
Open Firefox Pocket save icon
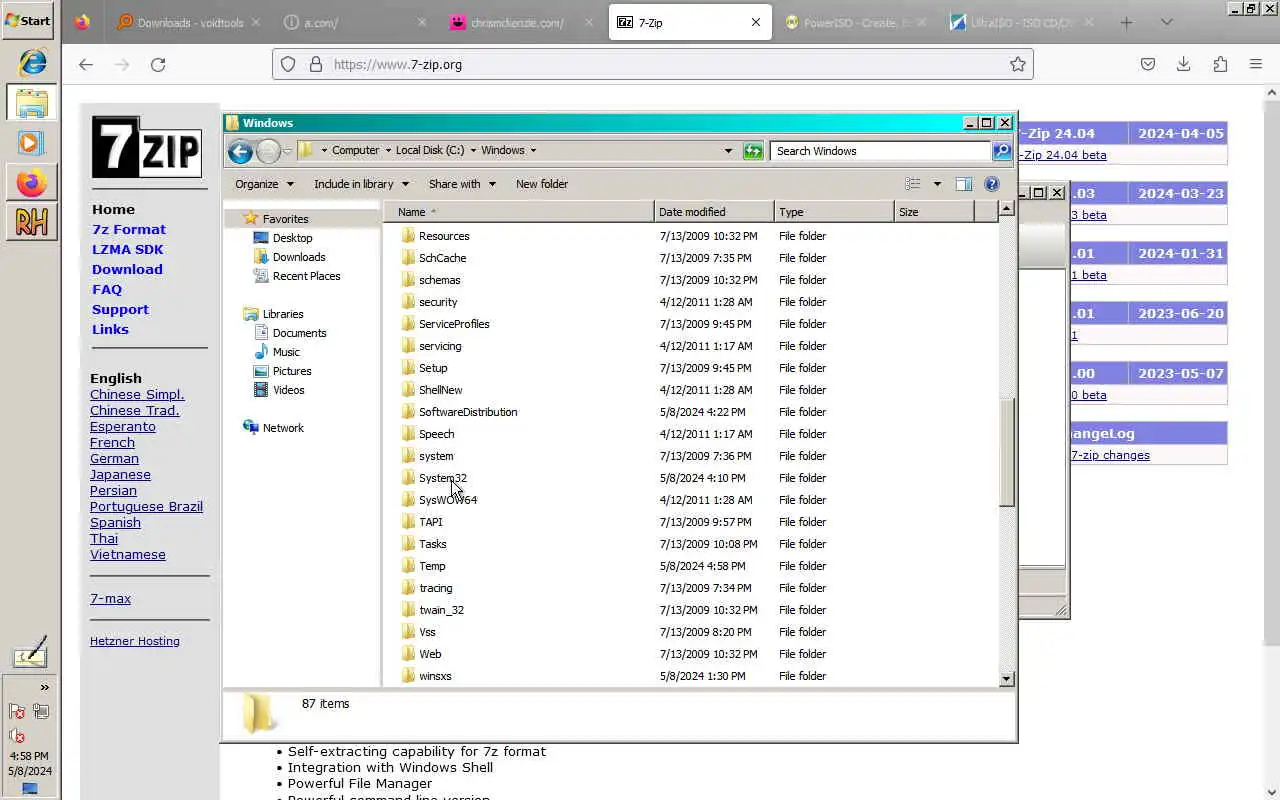1148,64
